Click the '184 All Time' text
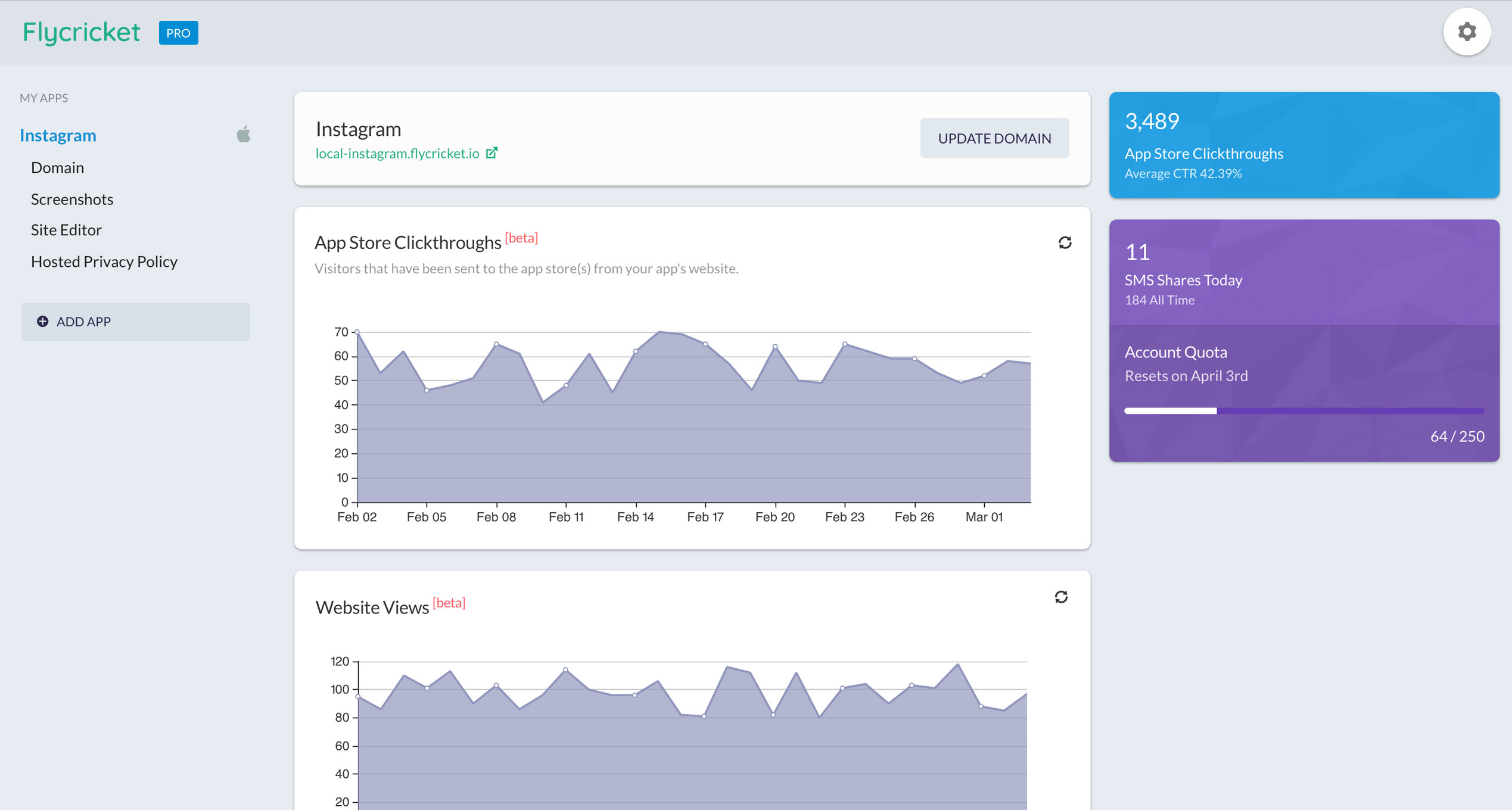The width and height of the screenshot is (1512, 810). point(1159,300)
